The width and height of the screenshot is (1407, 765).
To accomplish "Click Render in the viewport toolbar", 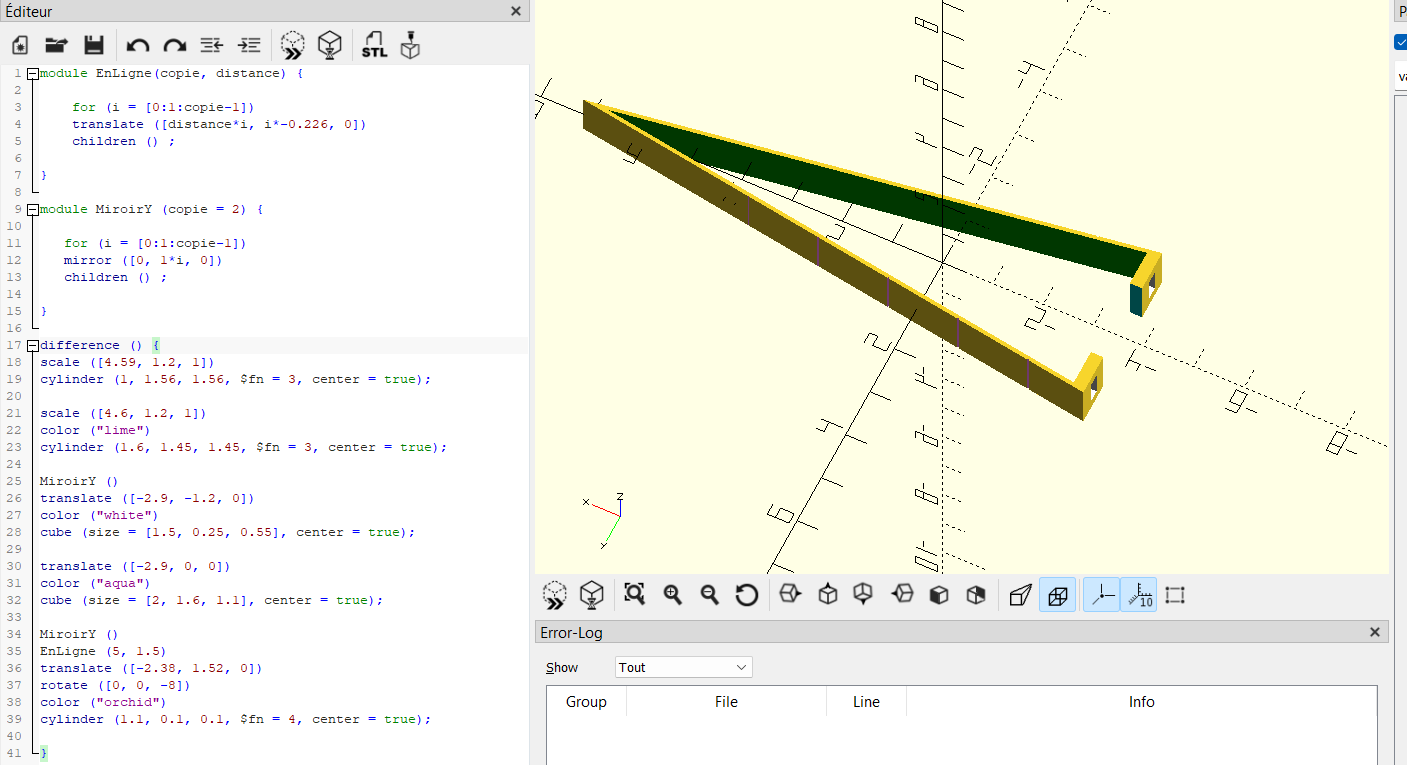I will (x=592, y=595).
